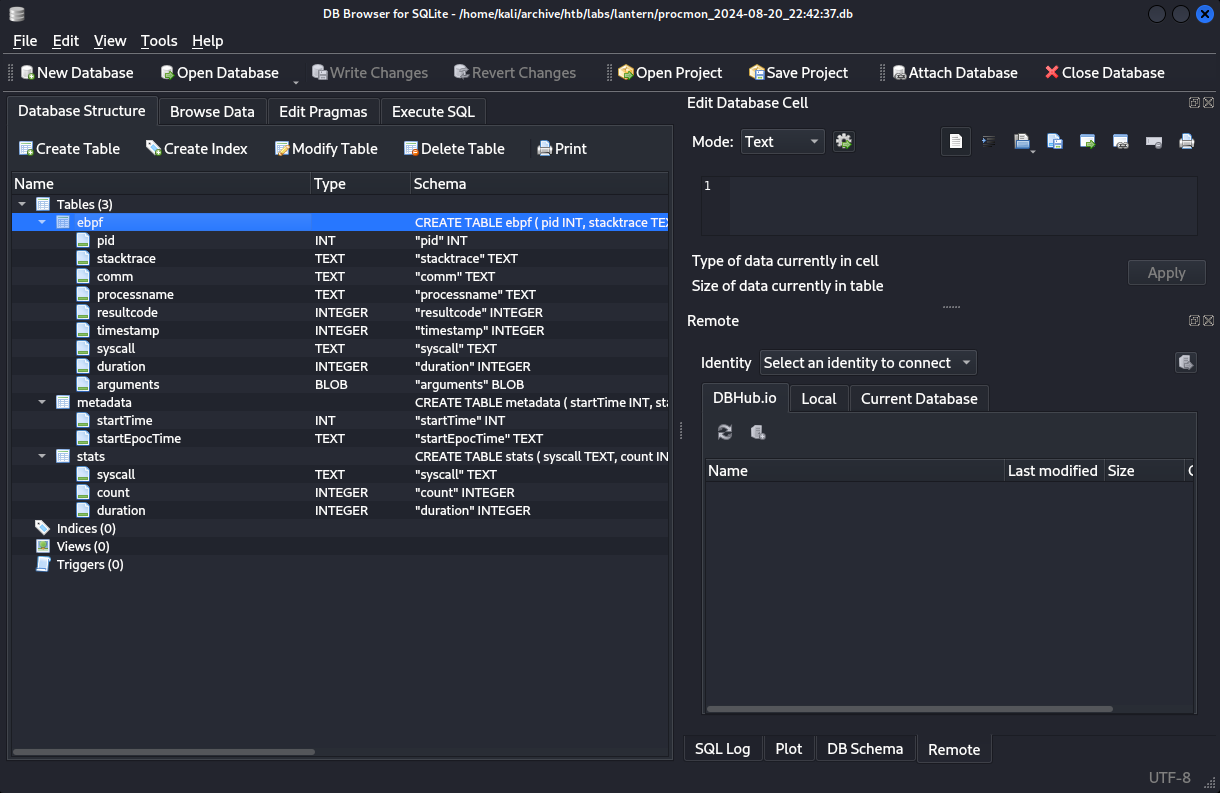Click Open Database in the toolbar
Screen dimensions: 1220x793
(x=220, y=73)
